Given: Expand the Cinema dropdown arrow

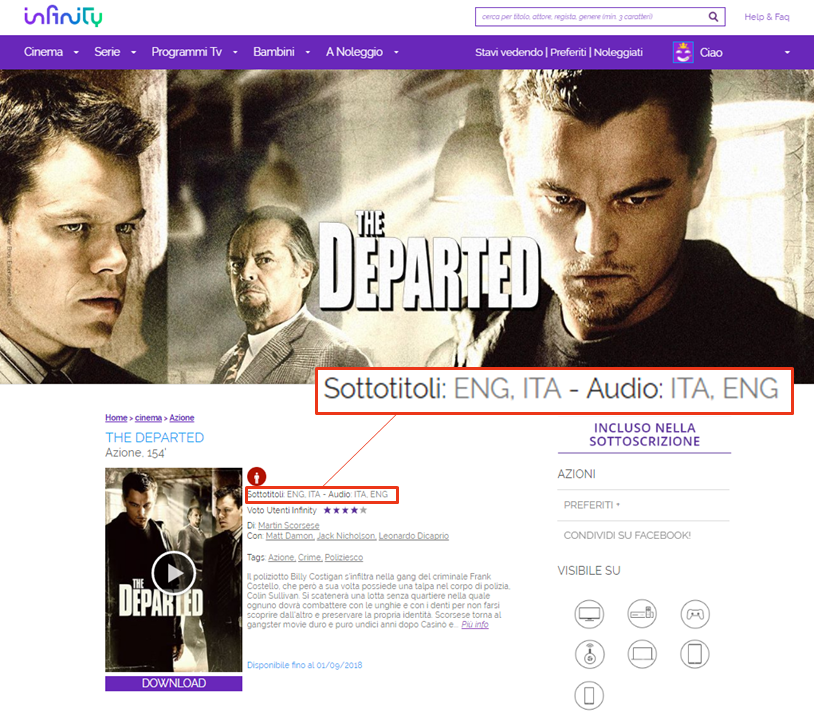Looking at the screenshot, I should pos(76,52).
